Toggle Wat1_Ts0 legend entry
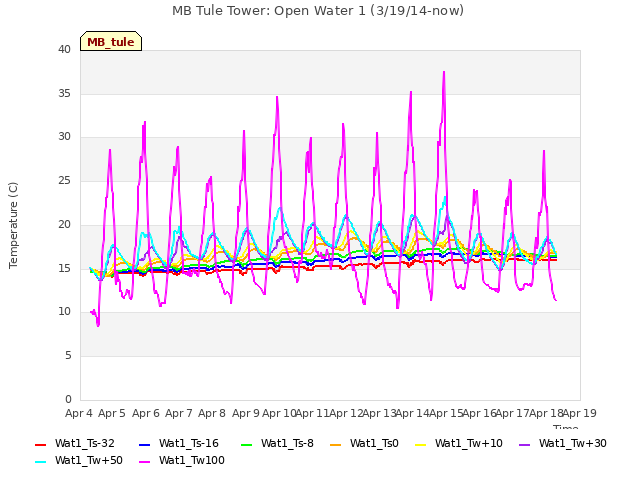Screen dimensions: 640x480 [x=364, y=444]
